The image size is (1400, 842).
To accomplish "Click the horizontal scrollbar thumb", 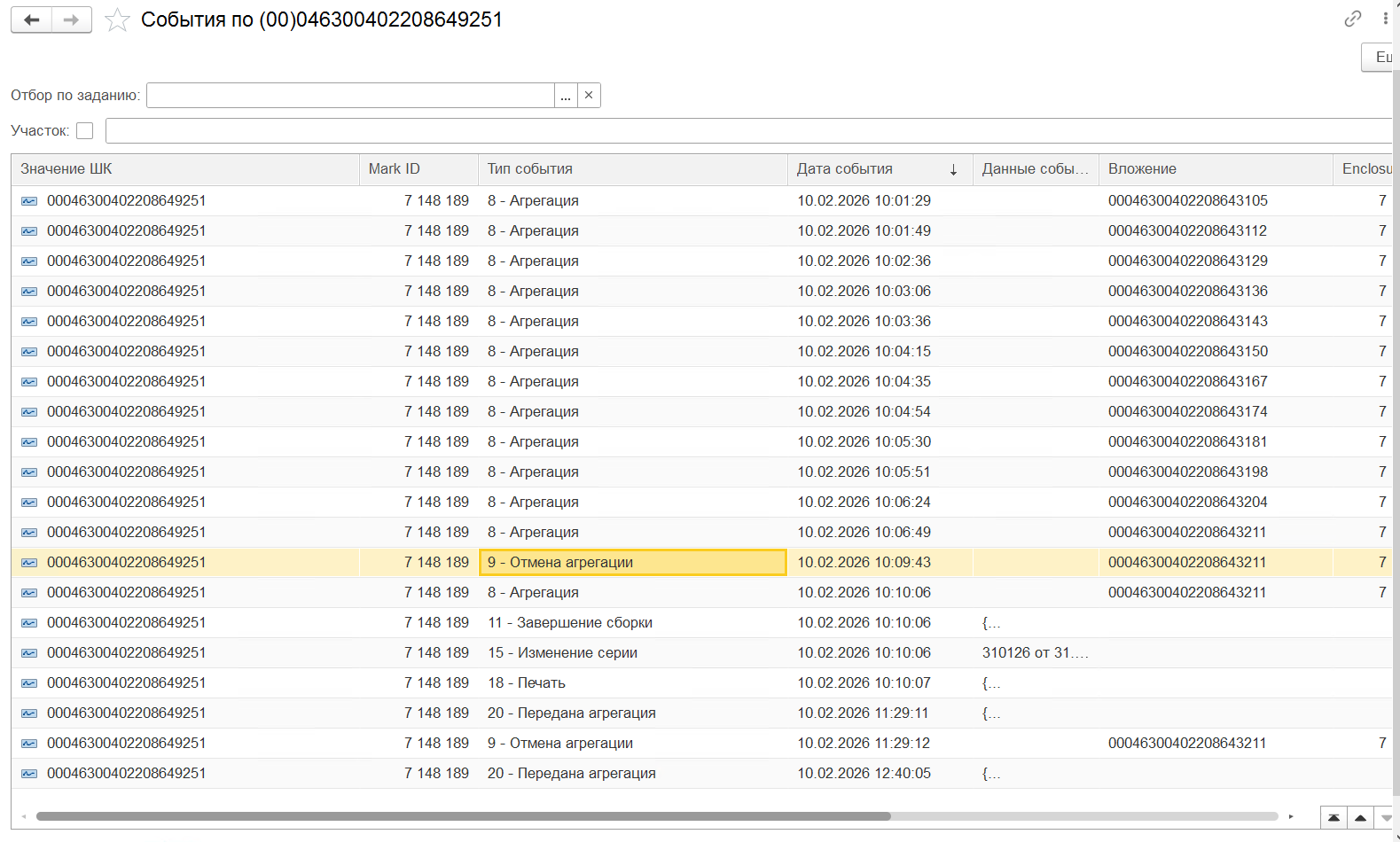I will [x=463, y=816].
